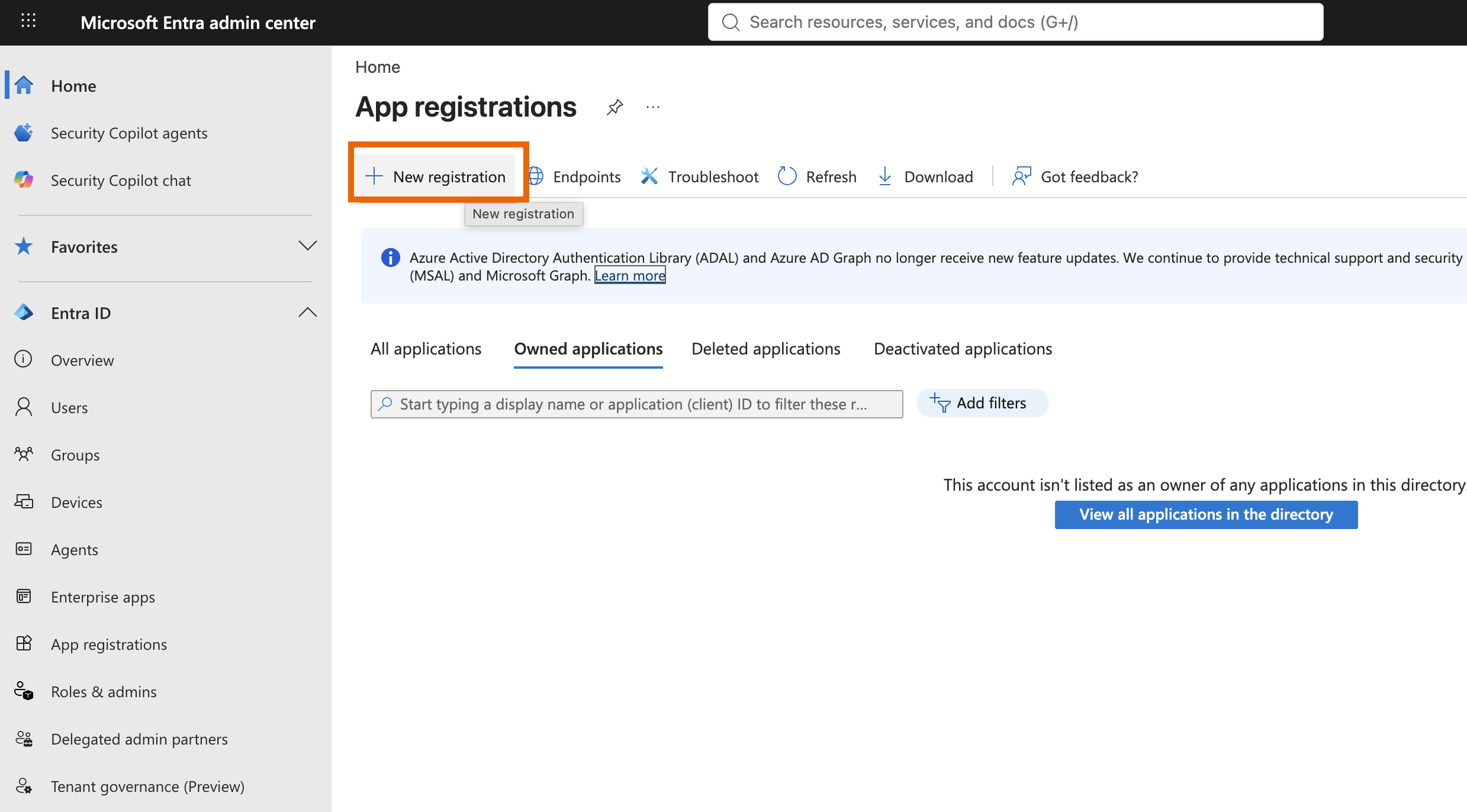
Task: Open the more options ellipsis
Action: pyautogui.click(x=653, y=107)
